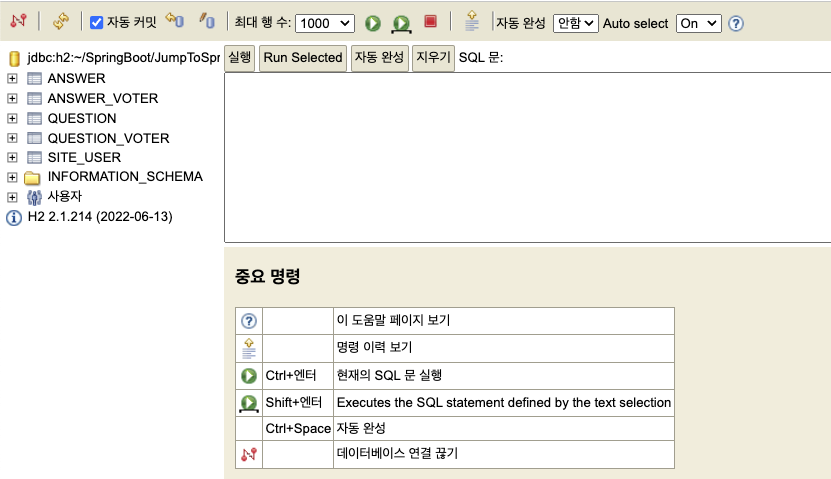This screenshot has height=479, width=831.
Task: Click the history icon in commands table
Action: click(x=249, y=348)
